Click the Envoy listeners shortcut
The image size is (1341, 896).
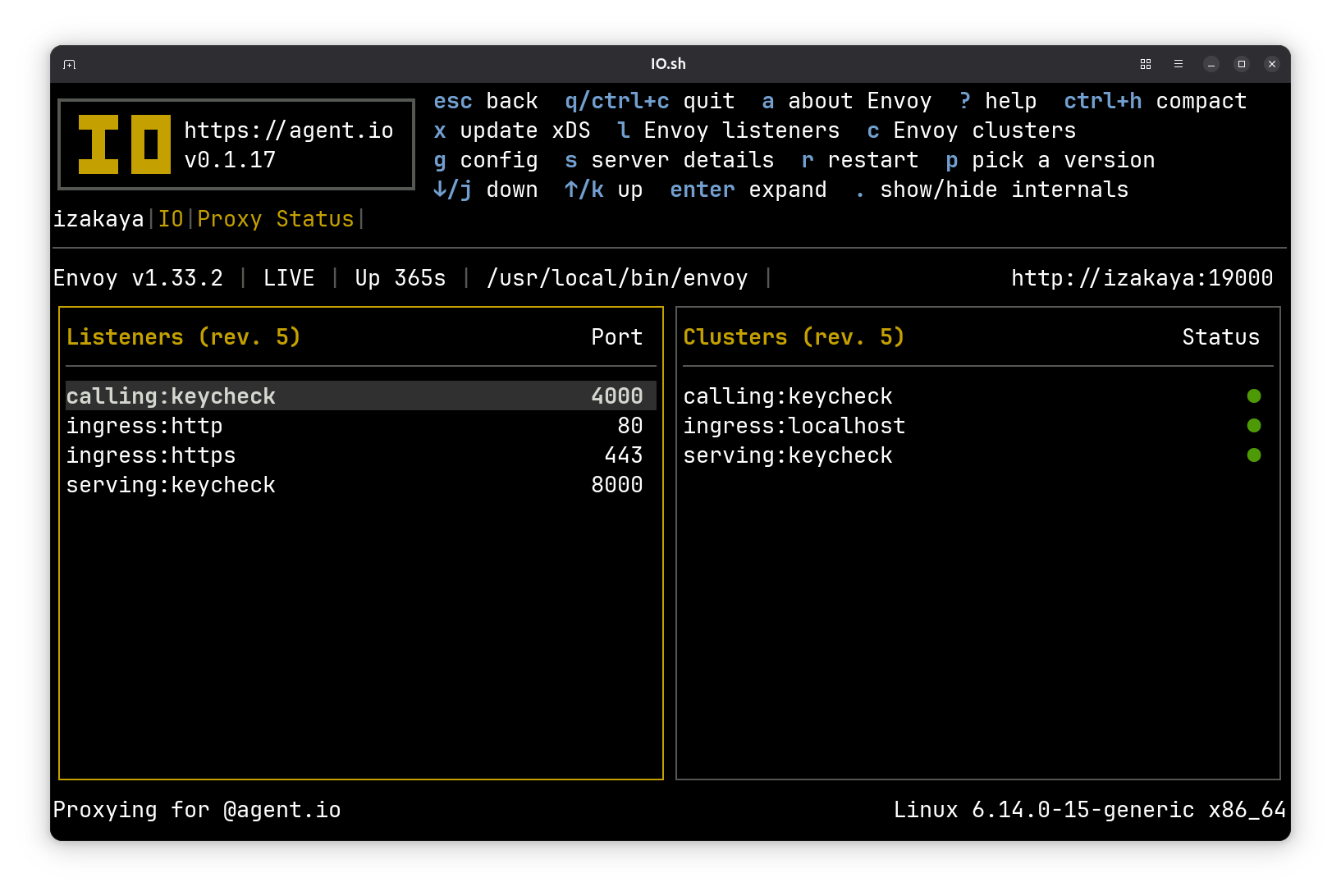click(729, 130)
